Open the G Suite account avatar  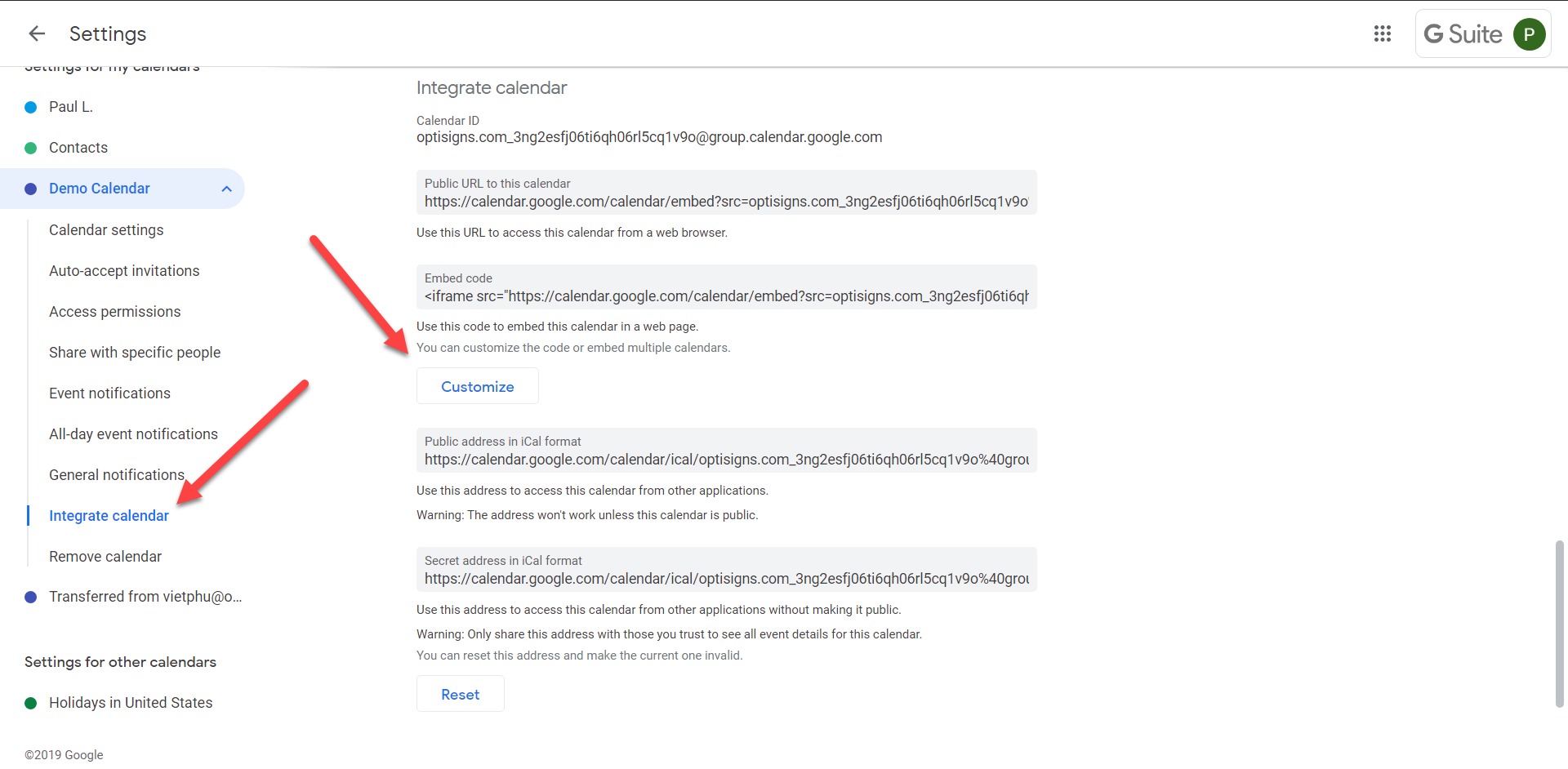[1529, 34]
